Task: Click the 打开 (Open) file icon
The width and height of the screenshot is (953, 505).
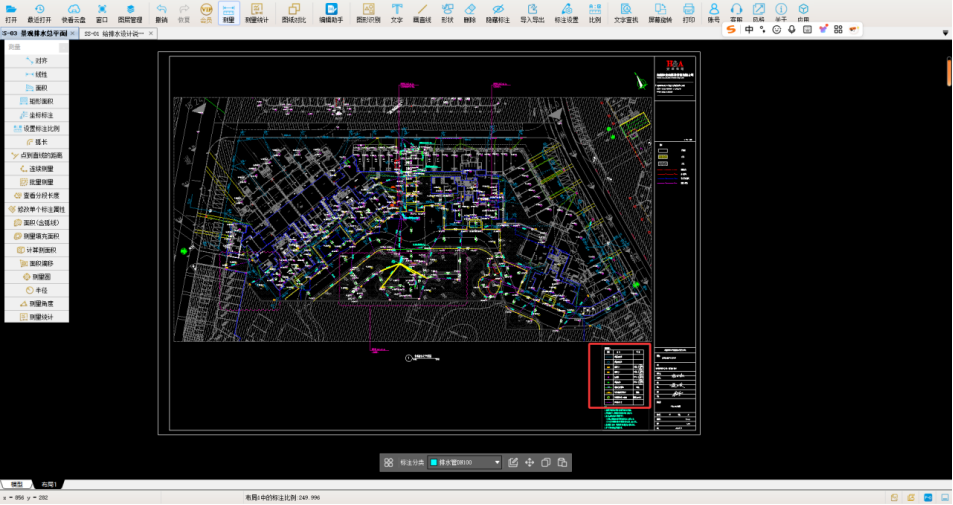Action: click(x=11, y=12)
